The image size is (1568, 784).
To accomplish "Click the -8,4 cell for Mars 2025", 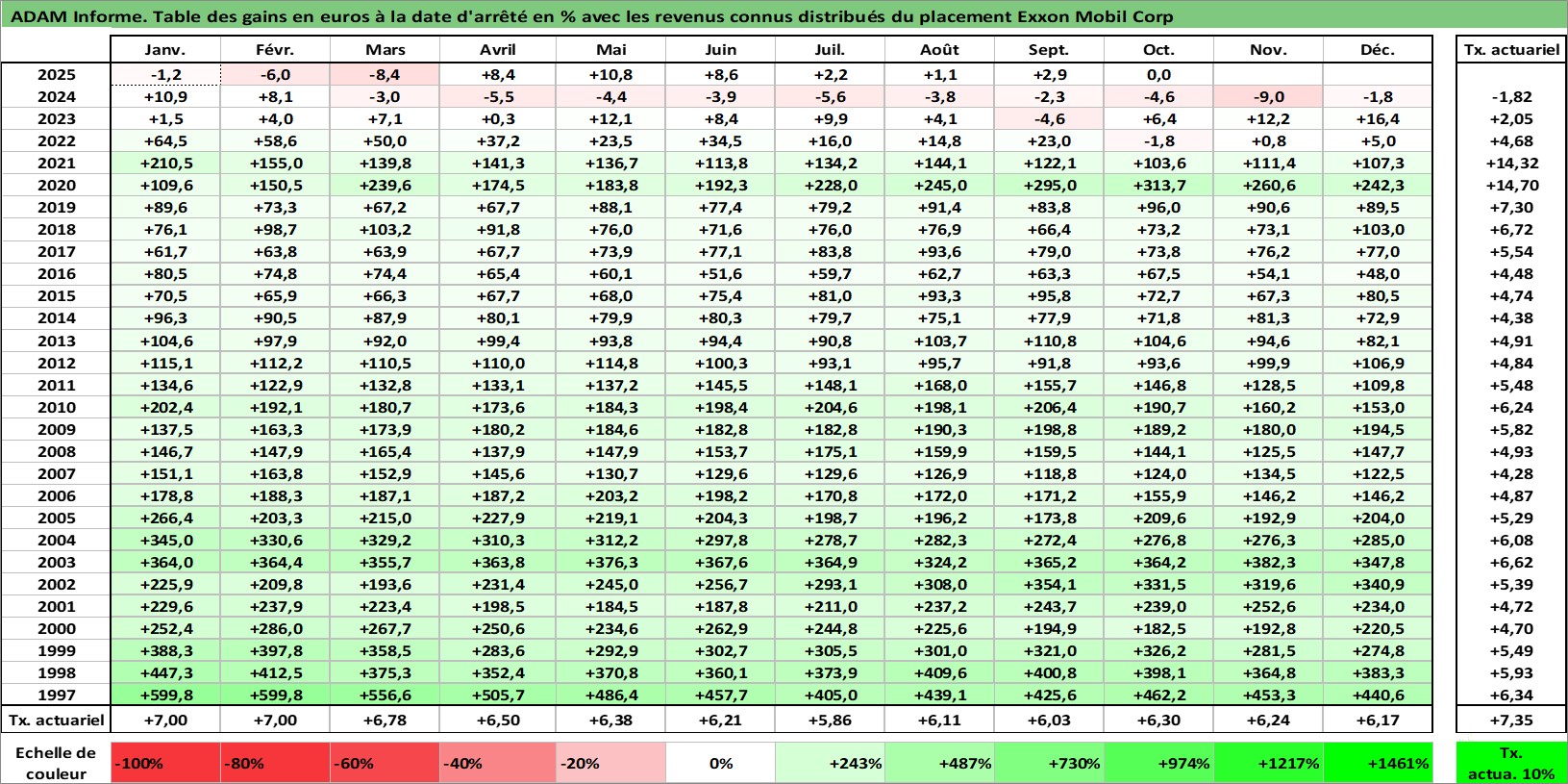I will 385,74.
